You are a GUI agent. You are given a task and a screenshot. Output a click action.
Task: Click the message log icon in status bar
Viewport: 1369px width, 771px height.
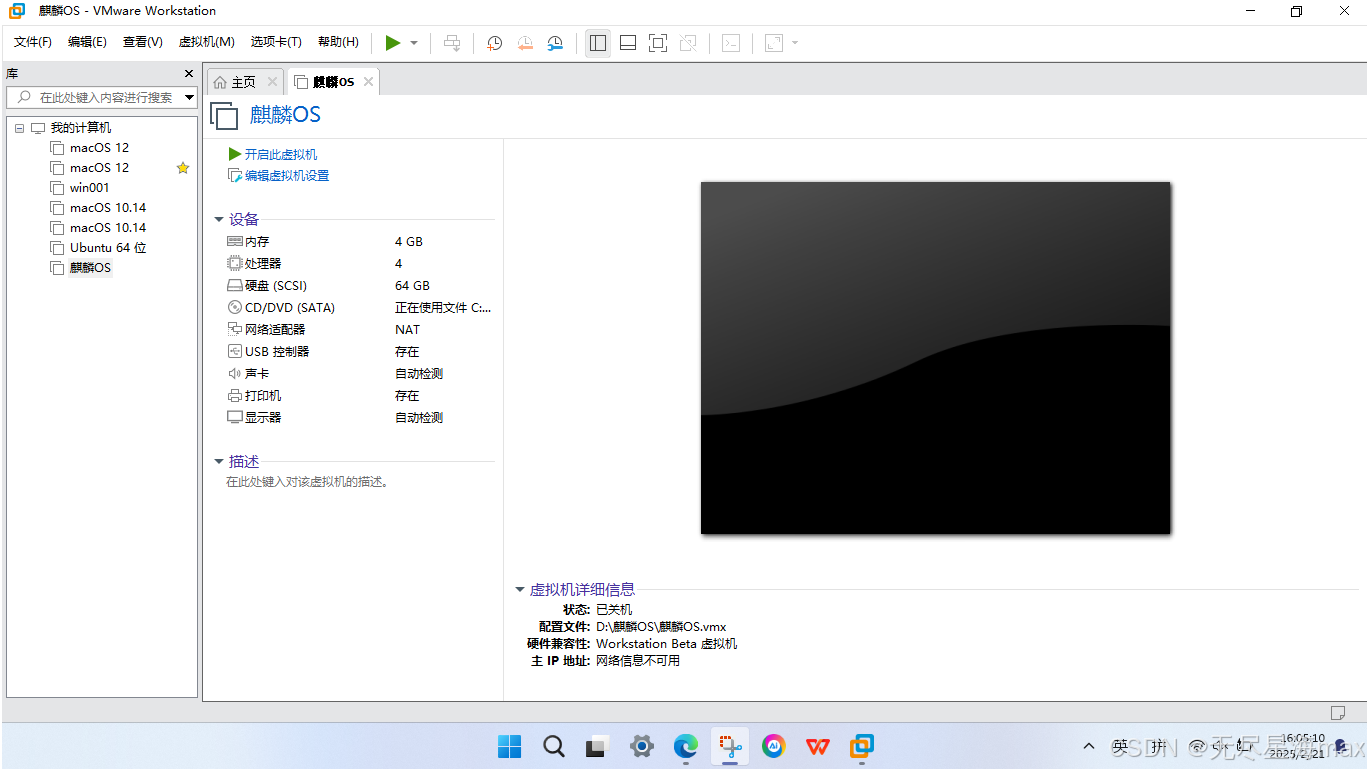point(1338,713)
